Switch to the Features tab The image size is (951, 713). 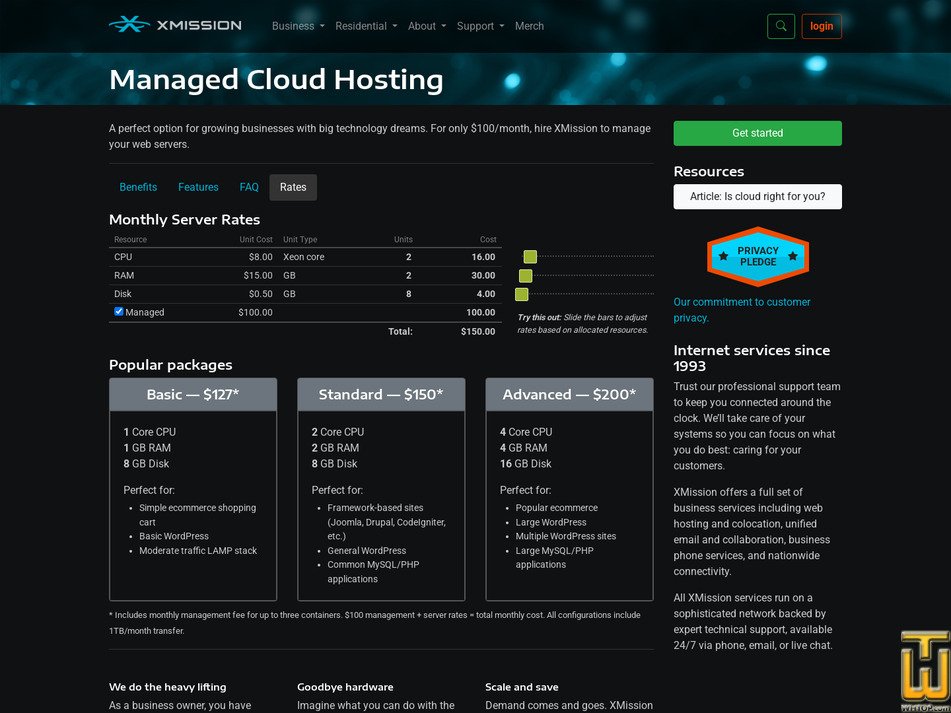point(198,187)
